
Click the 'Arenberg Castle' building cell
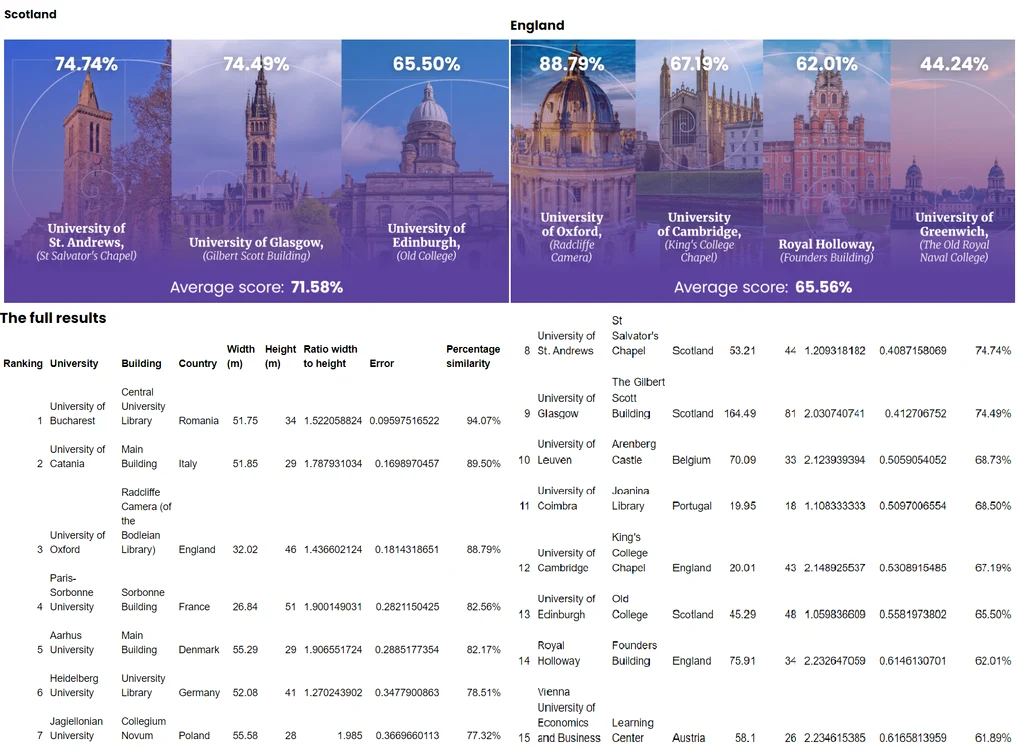634,452
